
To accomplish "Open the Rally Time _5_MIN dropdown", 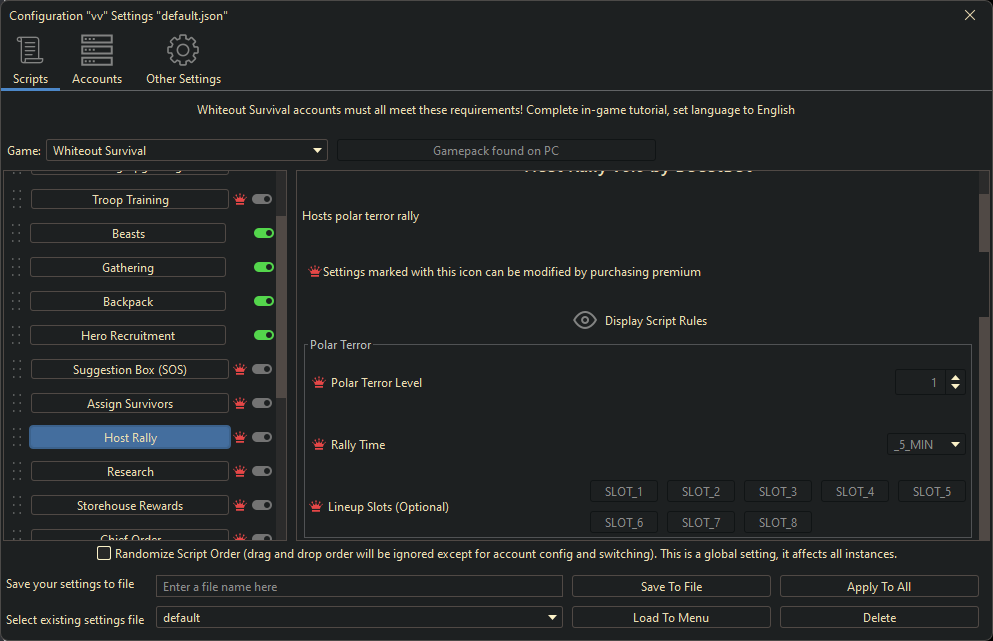I will click(927, 445).
